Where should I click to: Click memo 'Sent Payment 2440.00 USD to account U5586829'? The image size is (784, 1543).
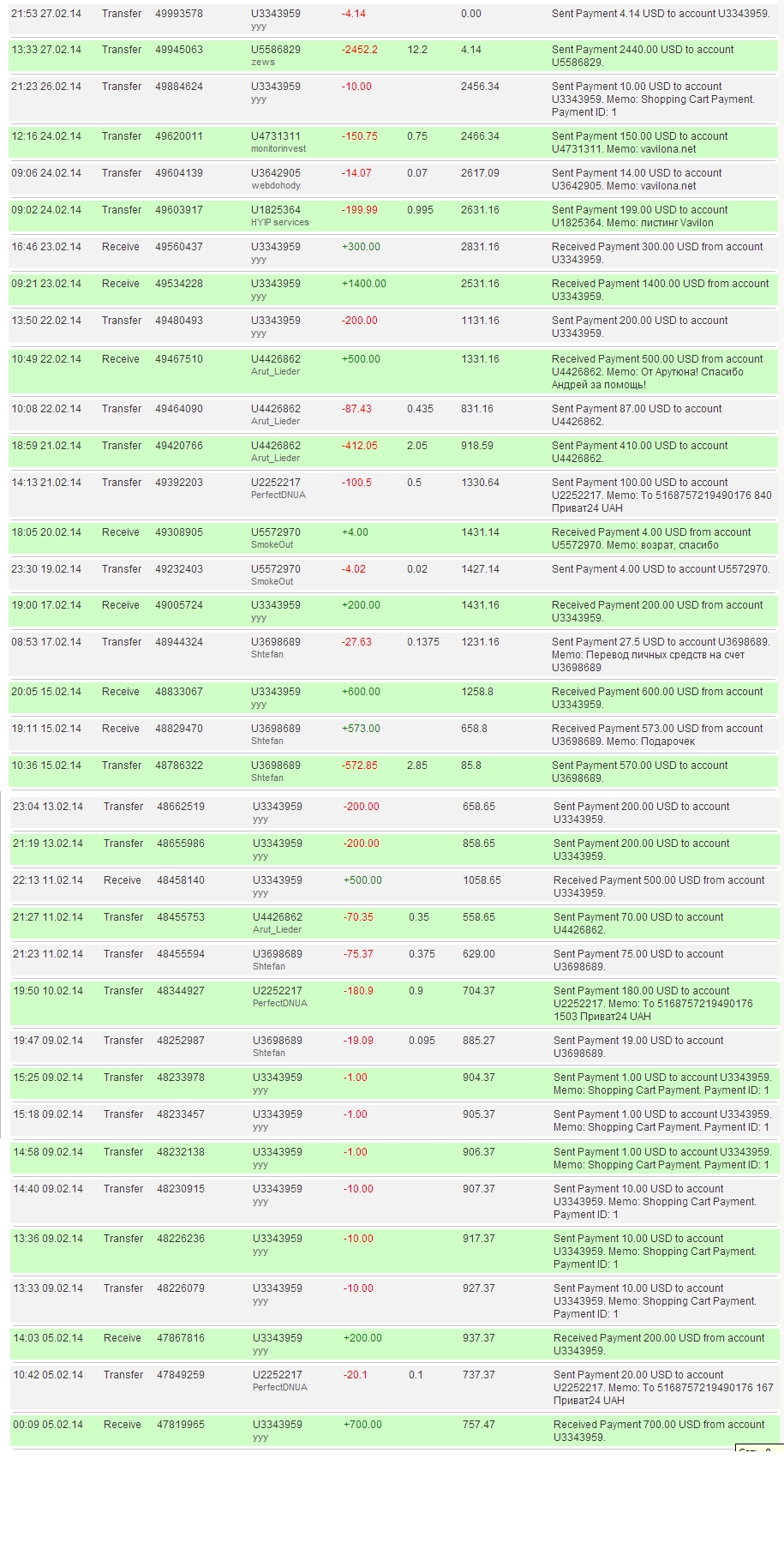tap(643, 56)
